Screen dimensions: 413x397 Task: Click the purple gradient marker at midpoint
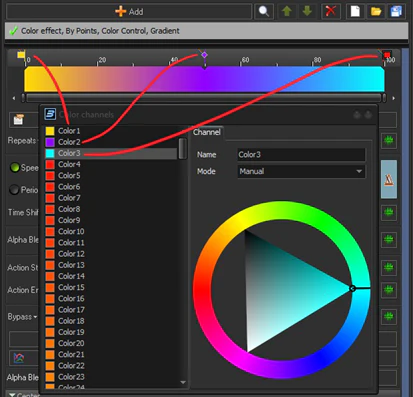[x=204, y=55]
